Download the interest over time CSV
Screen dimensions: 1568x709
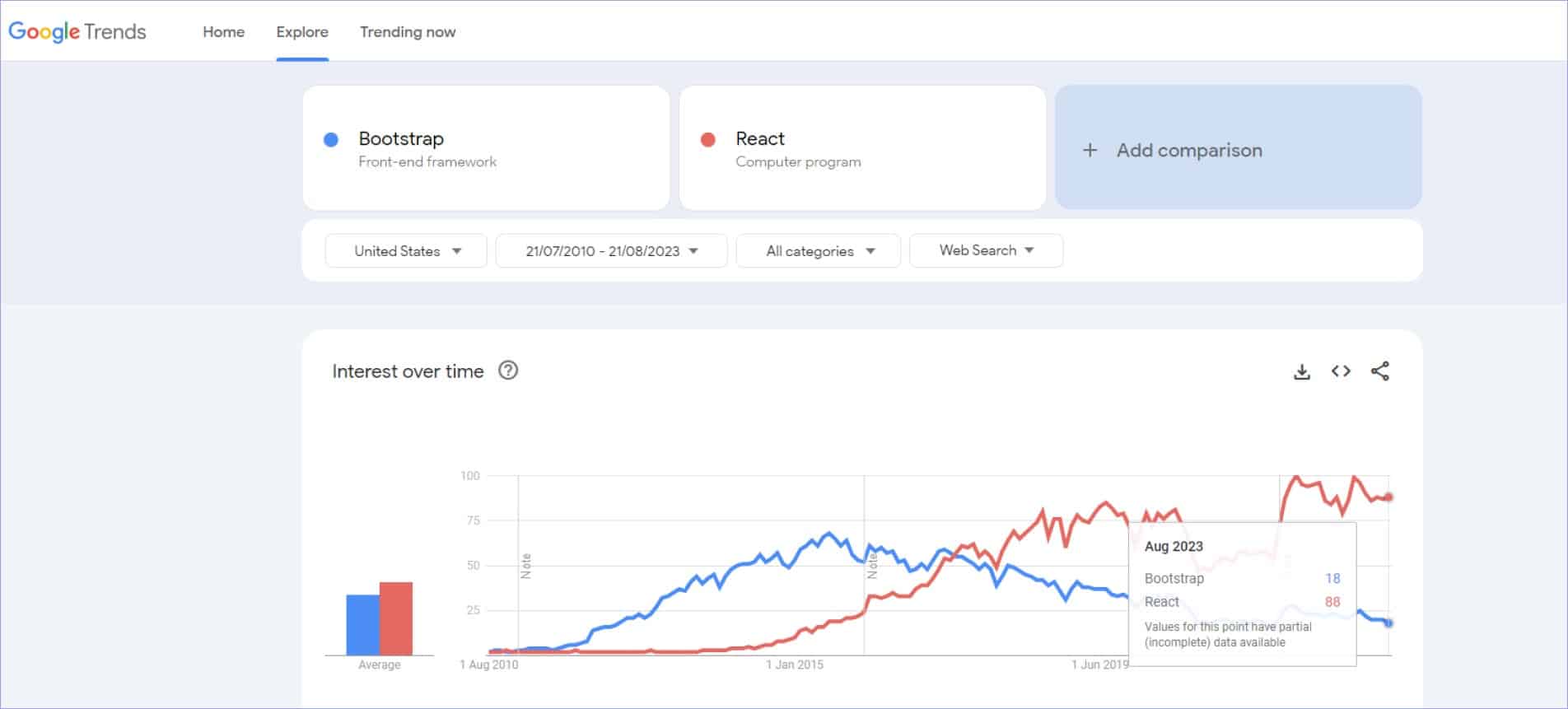pyautogui.click(x=1301, y=371)
